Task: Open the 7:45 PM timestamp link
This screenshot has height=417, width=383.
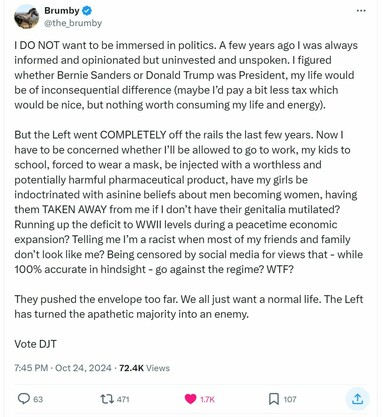Action: coord(31,368)
